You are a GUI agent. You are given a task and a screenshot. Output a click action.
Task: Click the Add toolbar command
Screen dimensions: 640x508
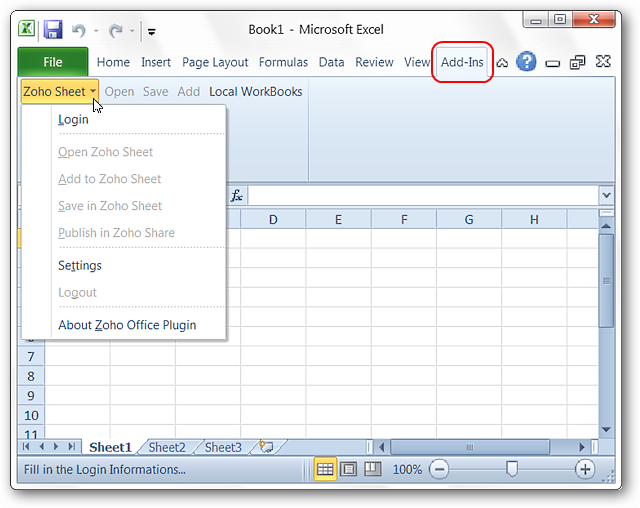coord(188,92)
